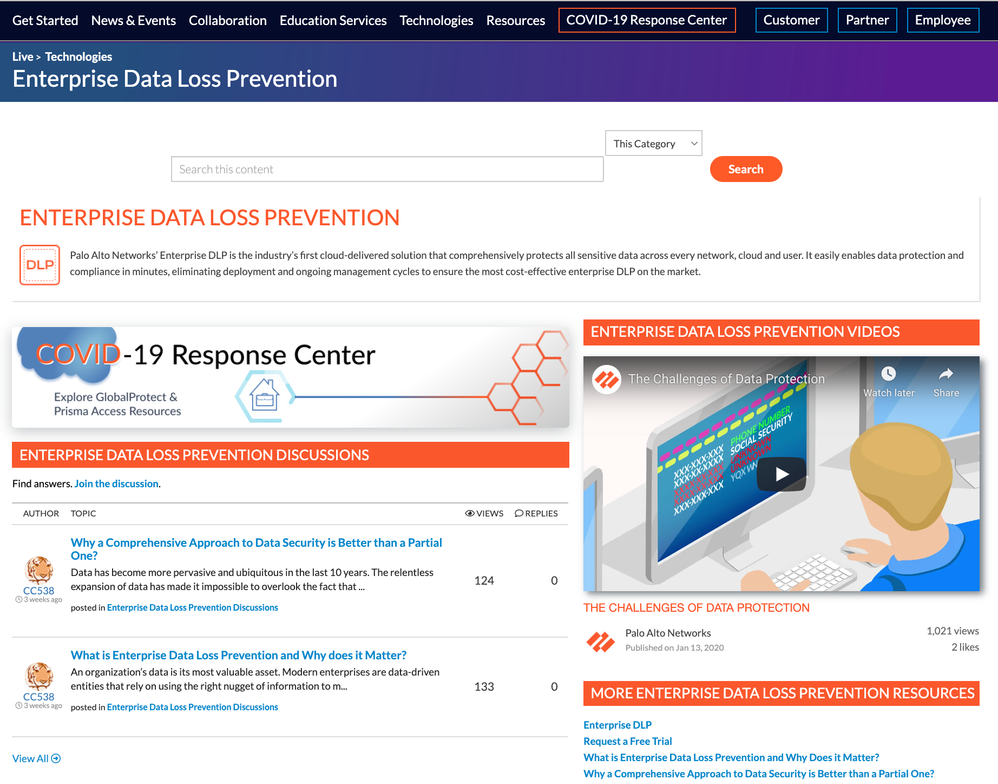Click the 2 likes text
The height and width of the screenshot is (784, 998).
tap(965, 647)
